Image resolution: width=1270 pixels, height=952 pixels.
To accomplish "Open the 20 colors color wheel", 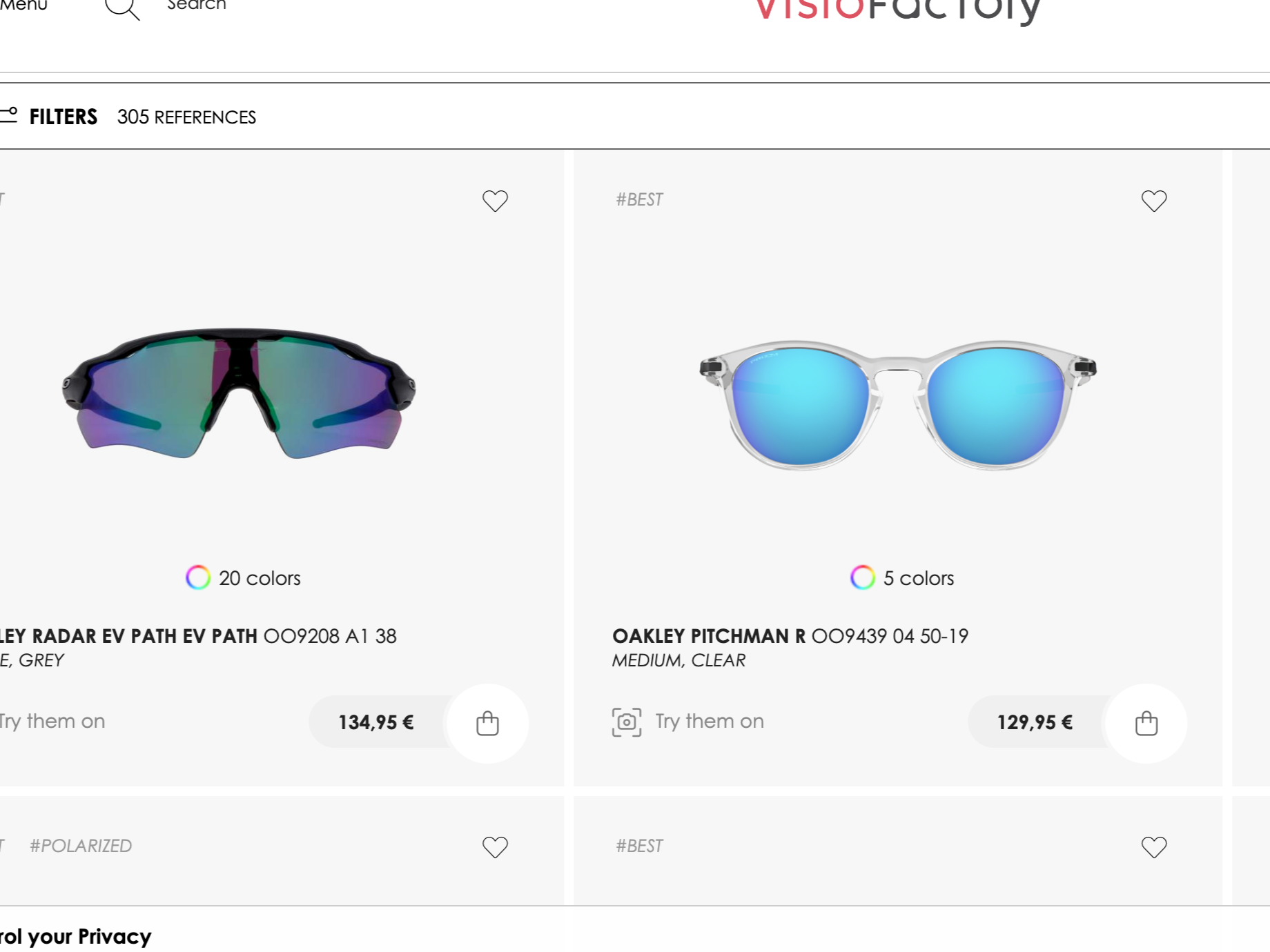I will tap(198, 577).
